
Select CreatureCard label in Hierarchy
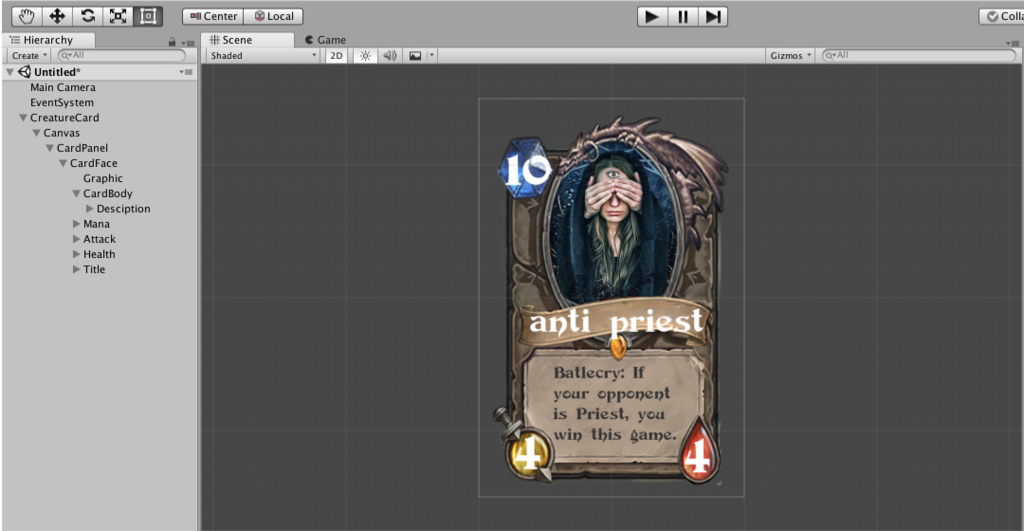tap(65, 118)
